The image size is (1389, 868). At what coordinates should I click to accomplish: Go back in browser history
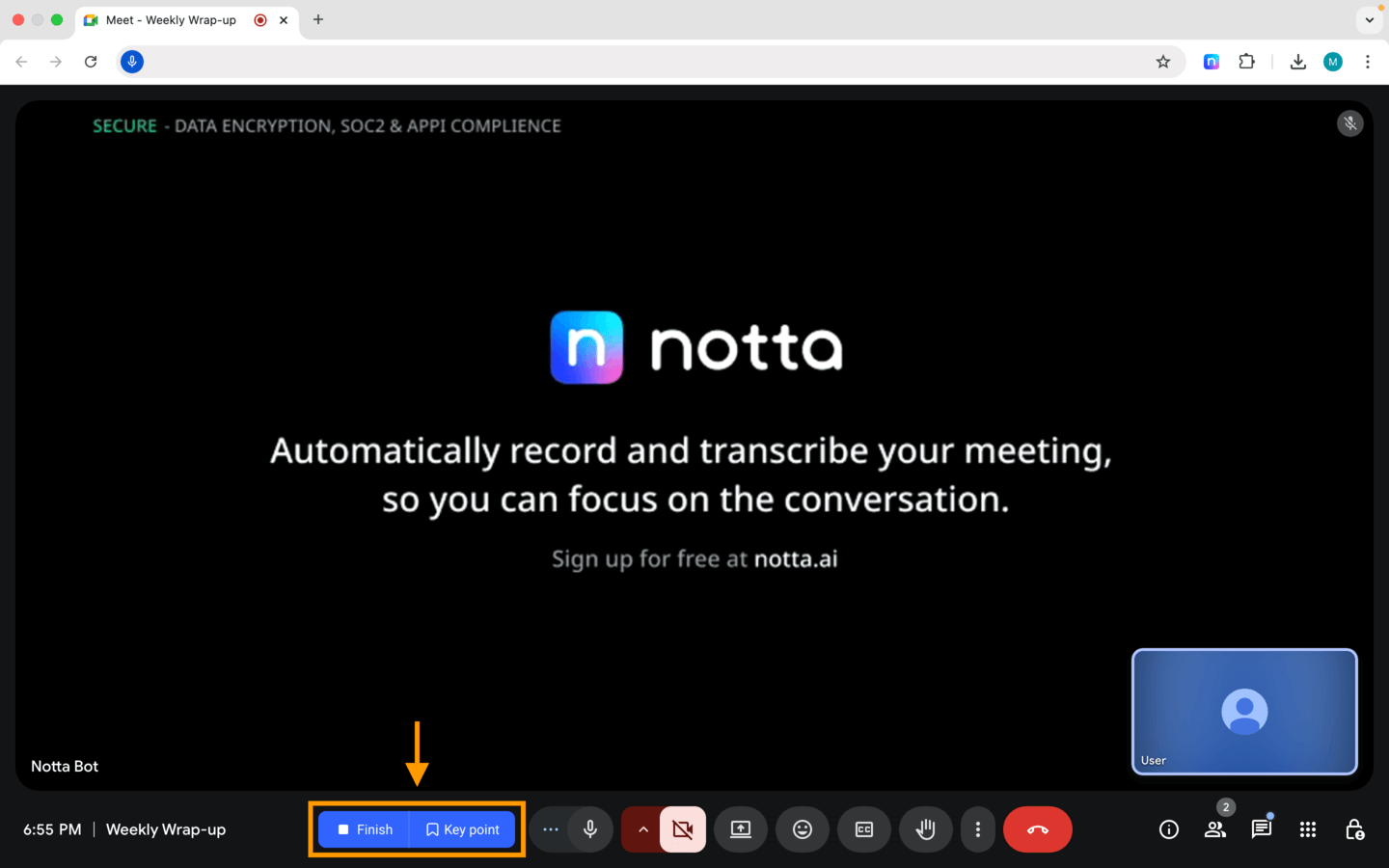(x=21, y=62)
